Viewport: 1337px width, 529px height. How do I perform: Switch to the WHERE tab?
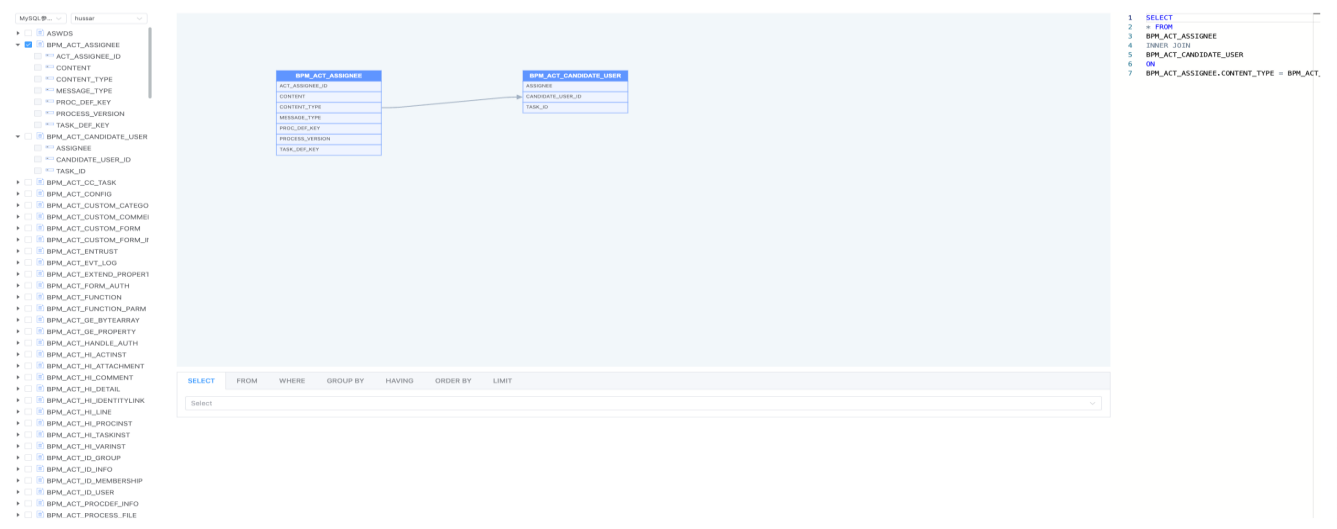click(x=292, y=381)
